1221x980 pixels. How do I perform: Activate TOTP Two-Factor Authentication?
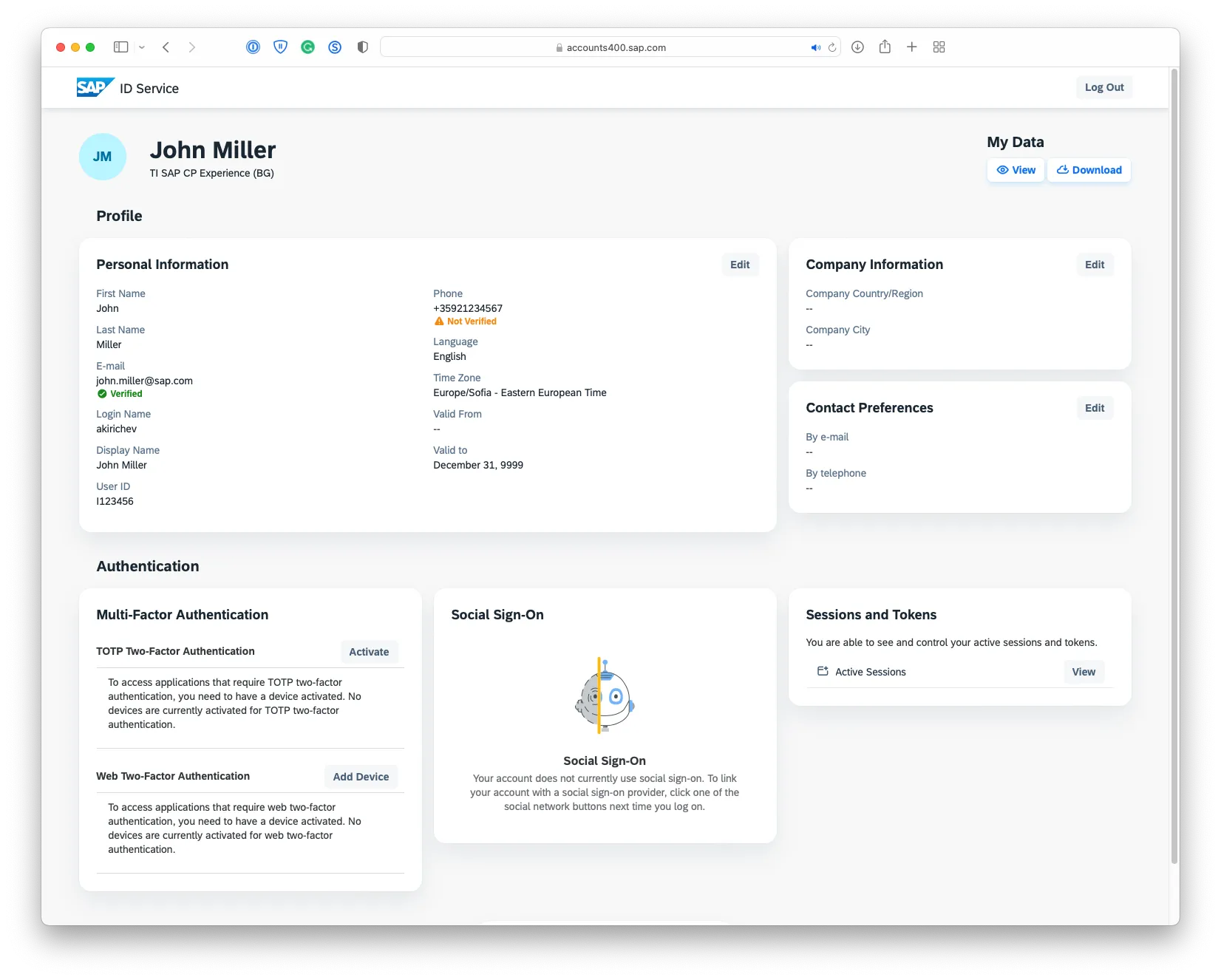click(x=369, y=652)
